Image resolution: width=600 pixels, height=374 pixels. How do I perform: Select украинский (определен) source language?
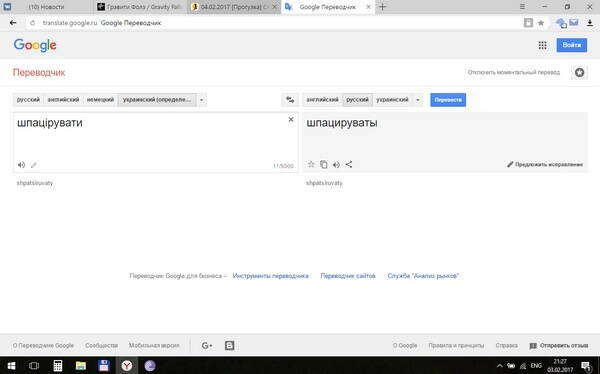[x=157, y=100]
